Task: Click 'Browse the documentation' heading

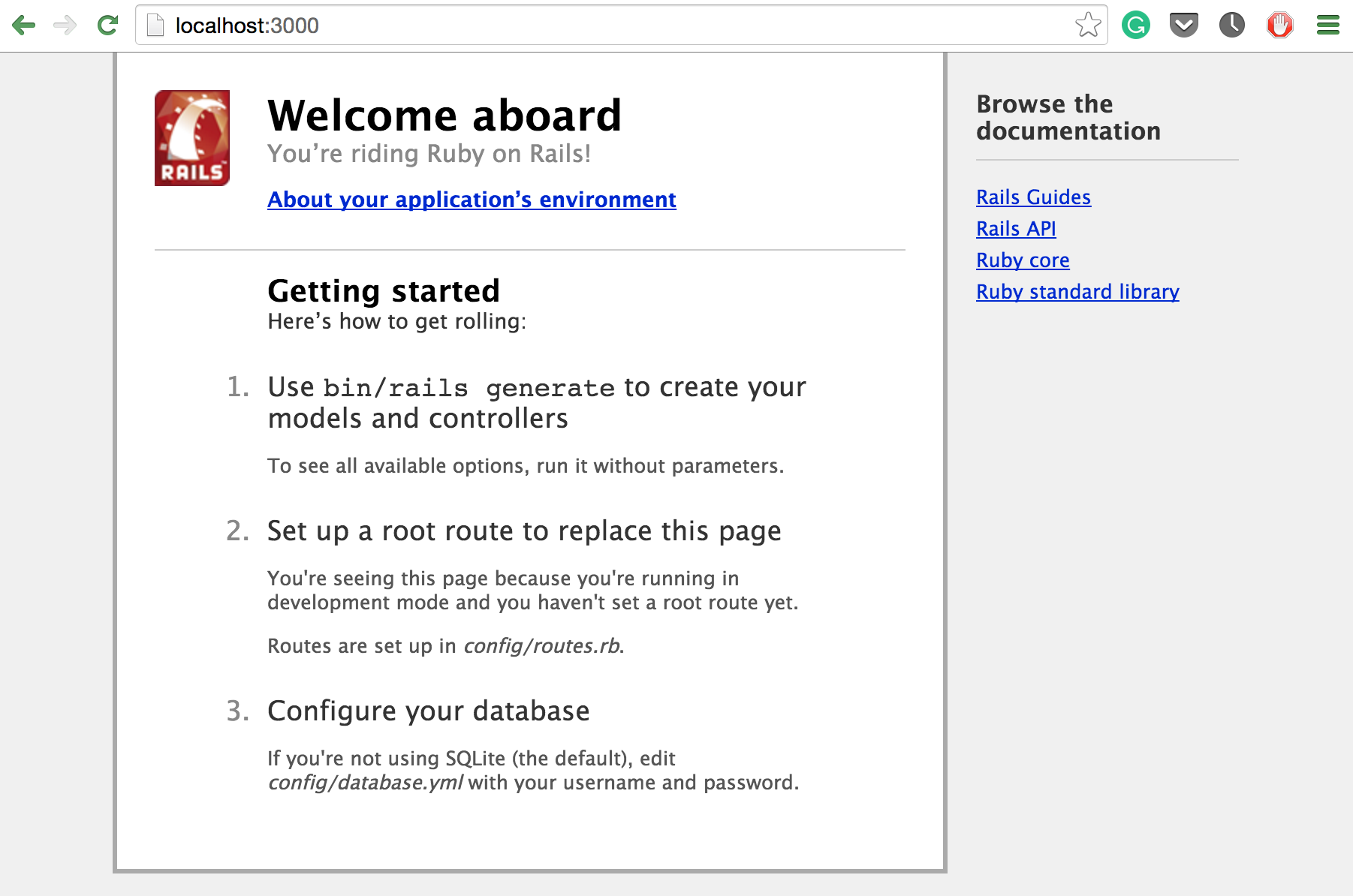Action: (x=1068, y=118)
